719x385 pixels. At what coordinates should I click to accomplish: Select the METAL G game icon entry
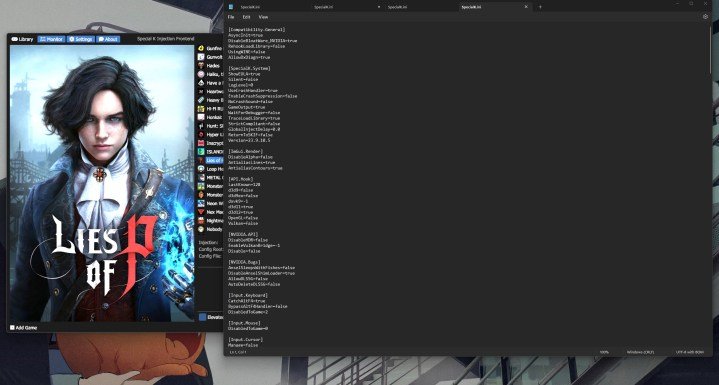click(x=201, y=177)
